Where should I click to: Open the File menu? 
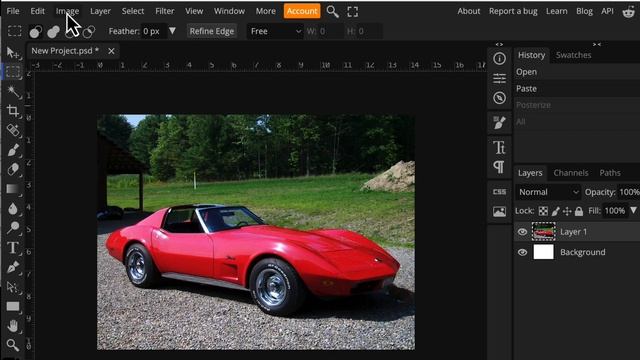tap(13, 11)
